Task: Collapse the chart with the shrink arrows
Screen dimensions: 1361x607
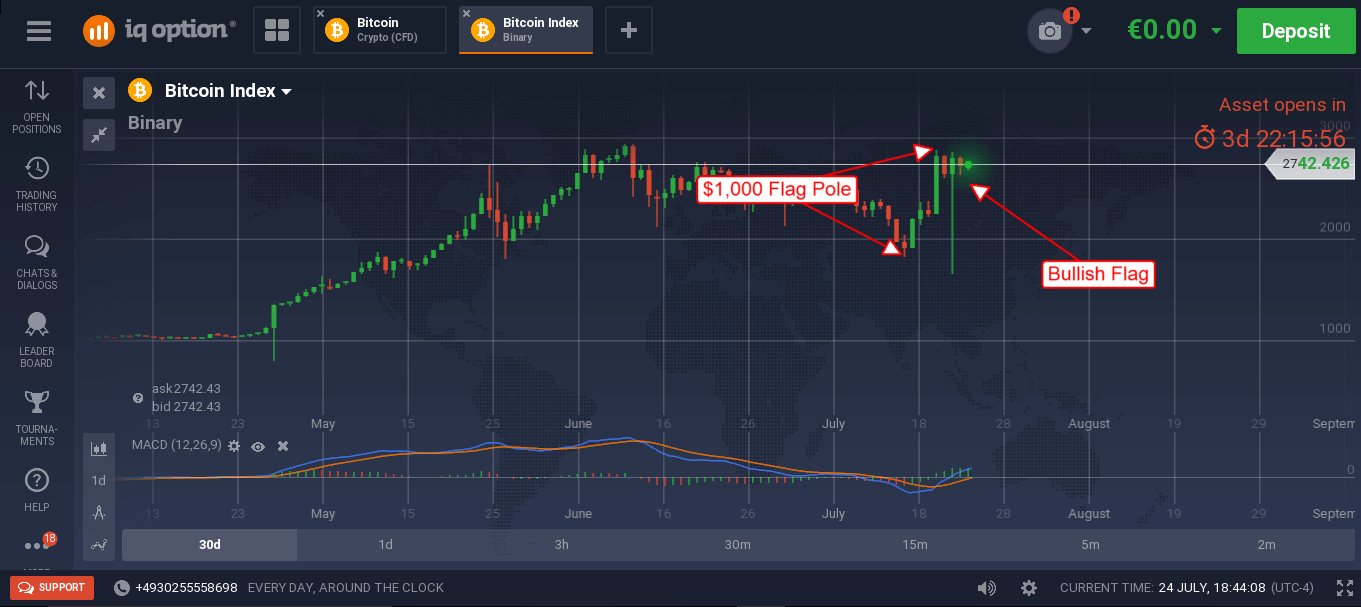Action: coord(99,134)
